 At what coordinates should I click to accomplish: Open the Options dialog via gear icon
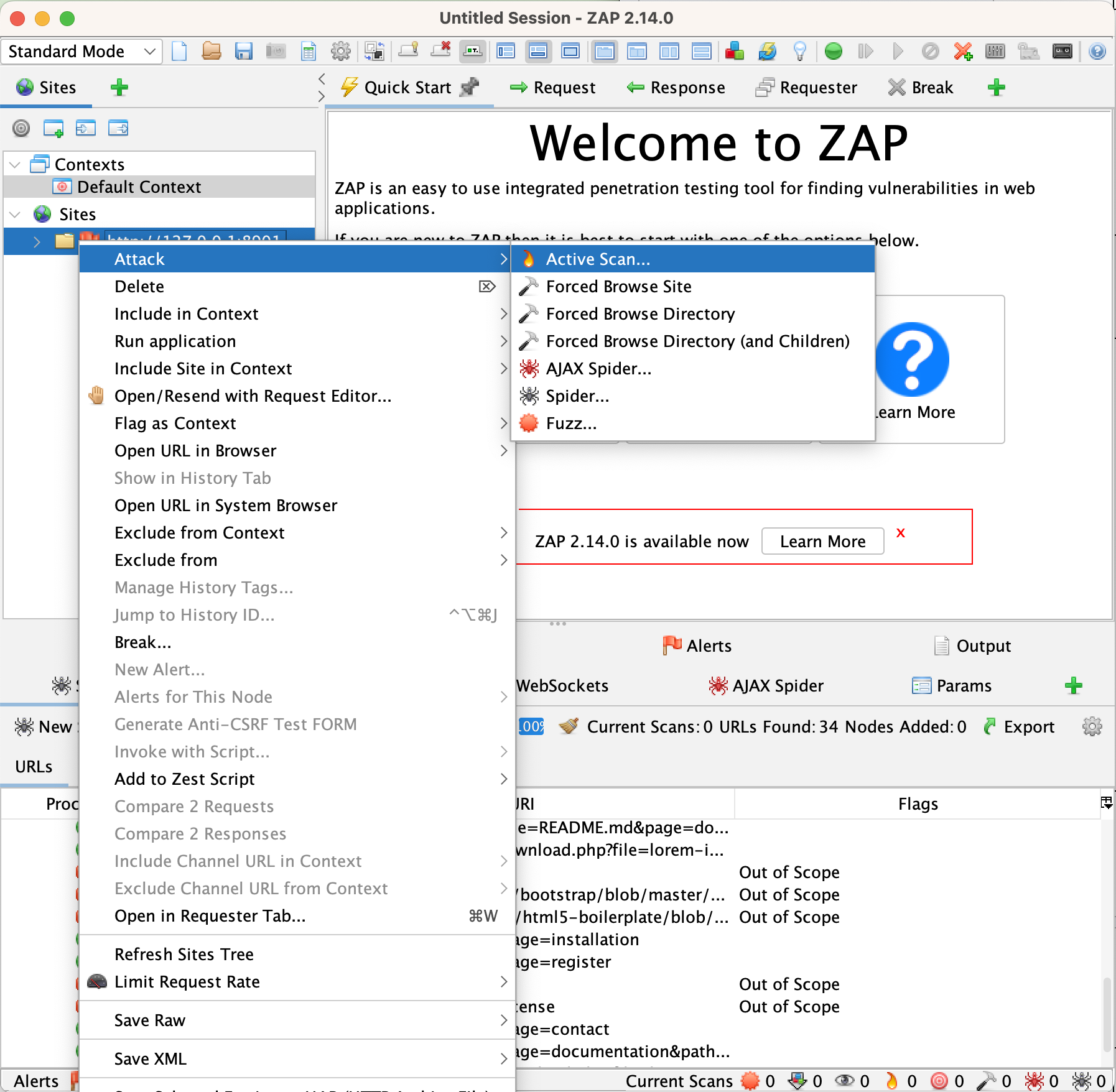[x=341, y=51]
